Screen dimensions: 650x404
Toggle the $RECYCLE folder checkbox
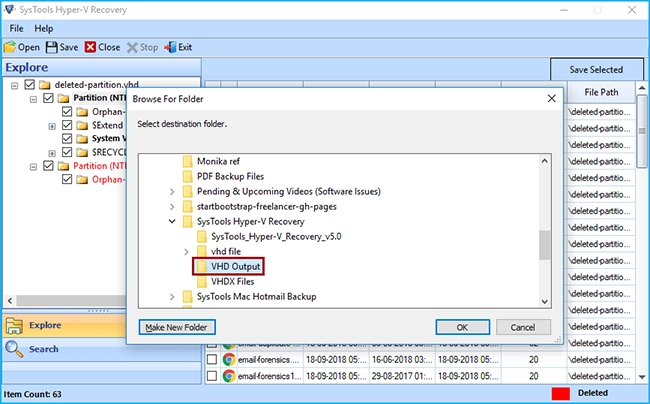[x=67, y=152]
